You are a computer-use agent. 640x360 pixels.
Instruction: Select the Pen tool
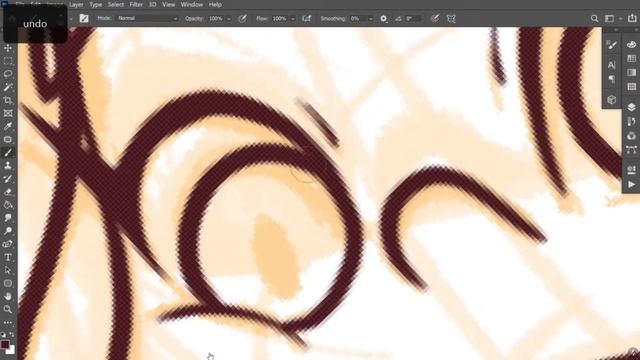[8, 244]
